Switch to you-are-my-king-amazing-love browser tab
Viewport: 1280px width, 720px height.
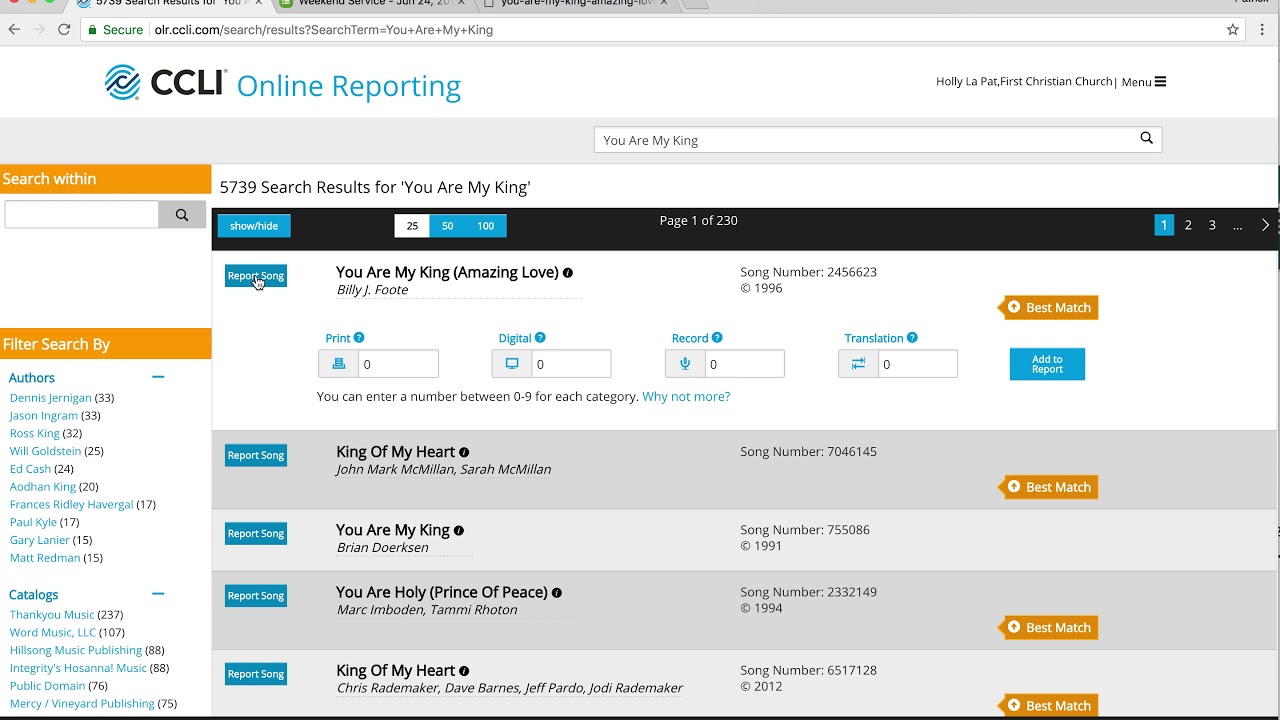(575, 4)
